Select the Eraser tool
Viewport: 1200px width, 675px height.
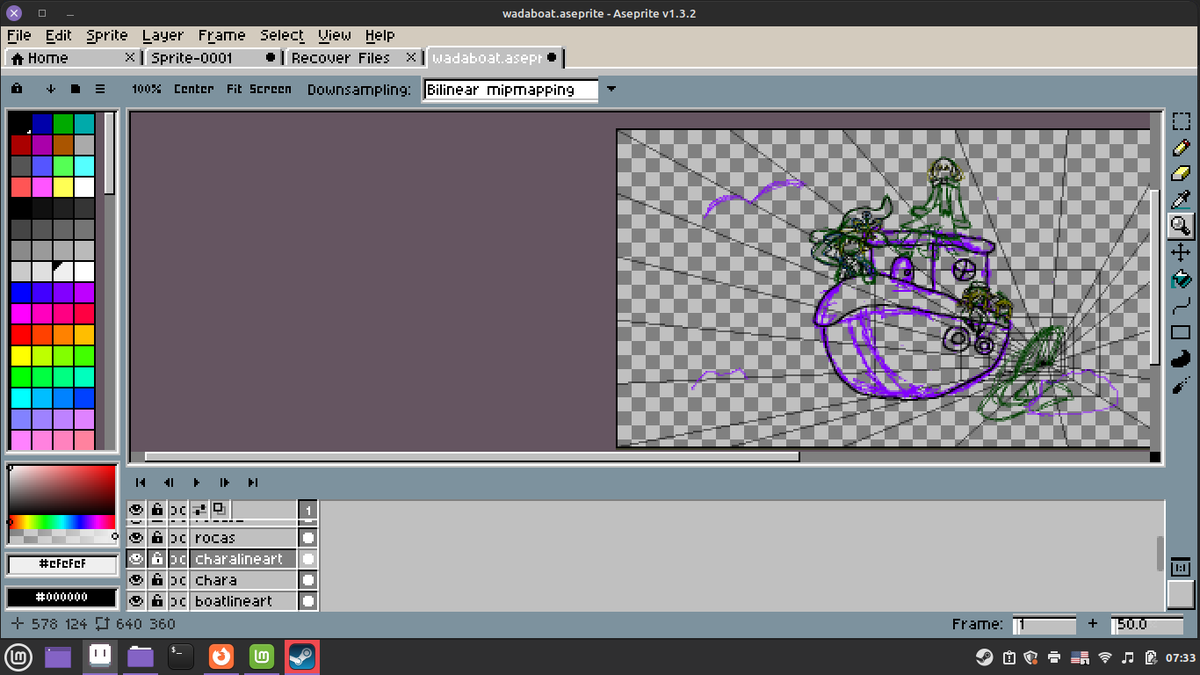tap(1180, 173)
